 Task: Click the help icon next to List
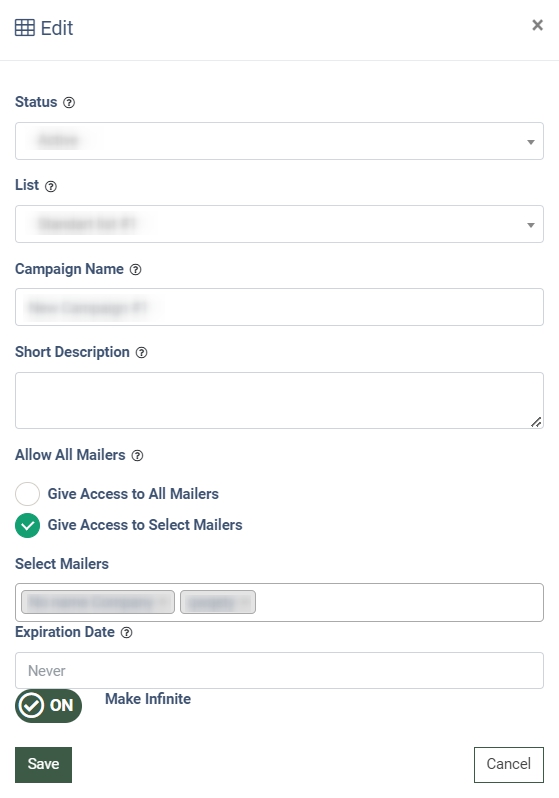pos(51,186)
